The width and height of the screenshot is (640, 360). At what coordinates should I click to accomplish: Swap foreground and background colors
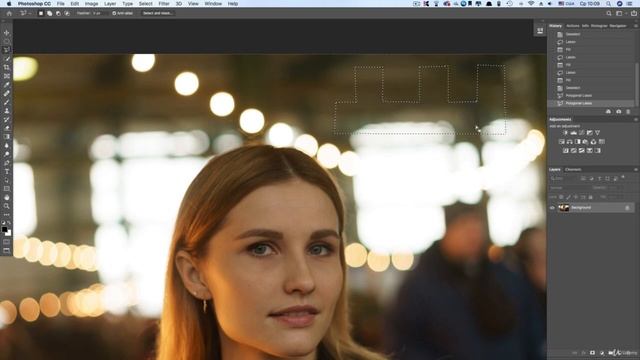(9, 223)
